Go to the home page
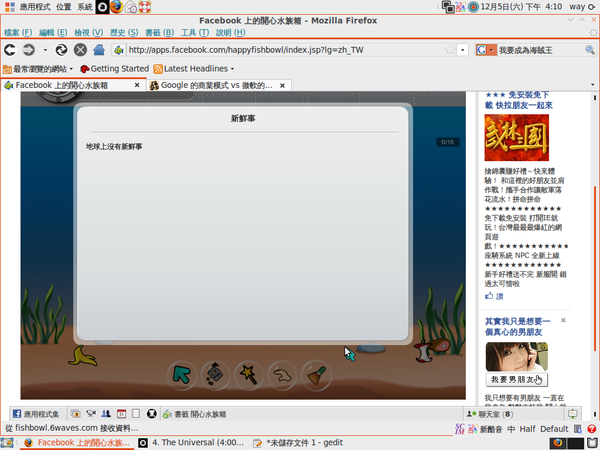Viewport: 600px width, 450px height. click(x=99, y=50)
